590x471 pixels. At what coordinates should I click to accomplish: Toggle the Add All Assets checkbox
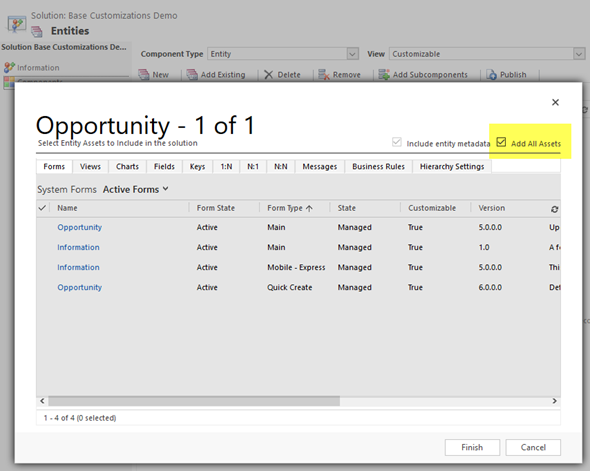tap(501, 142)
